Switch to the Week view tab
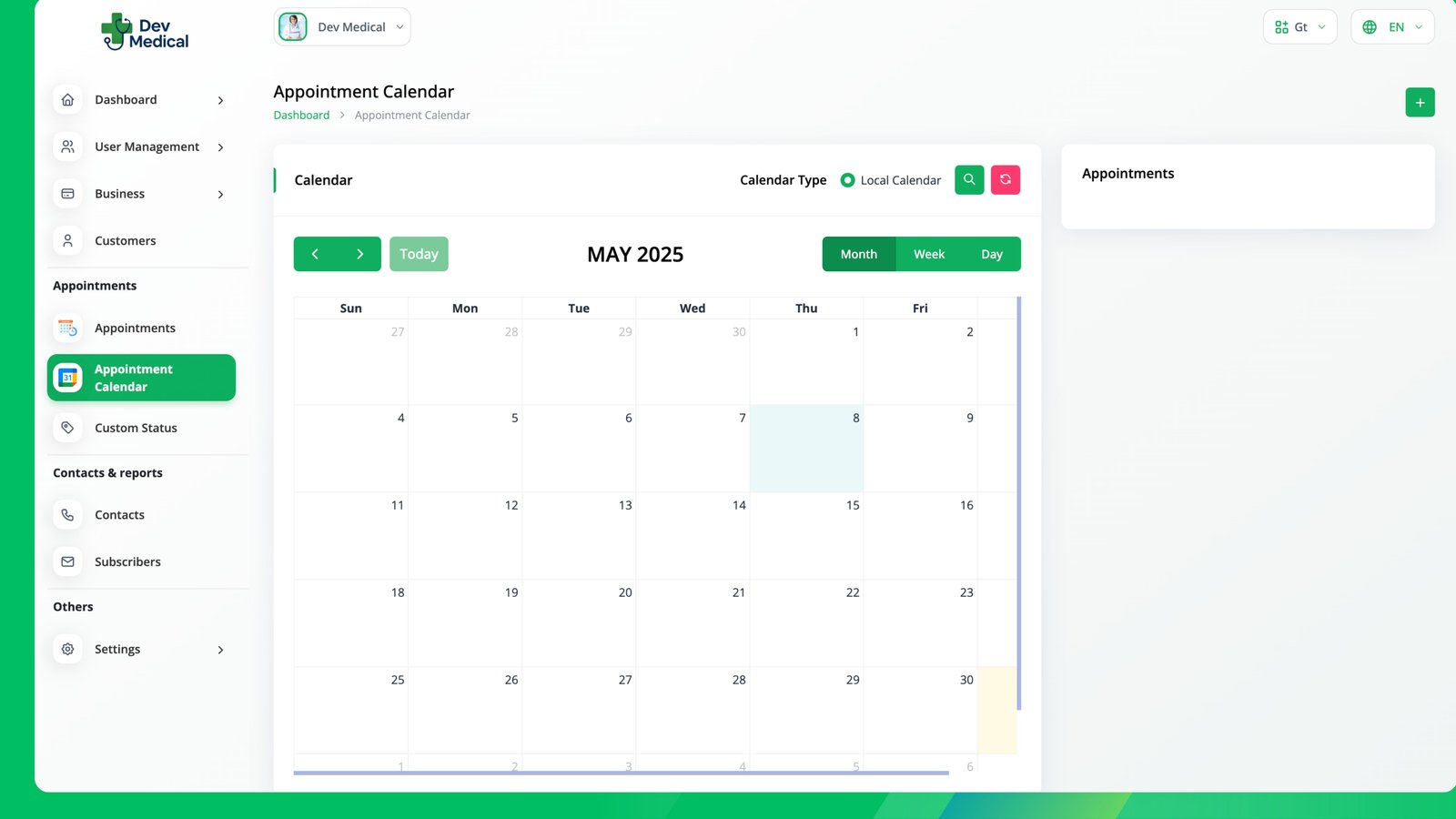Screen dimensions: 1456x819 pos(928,254)
